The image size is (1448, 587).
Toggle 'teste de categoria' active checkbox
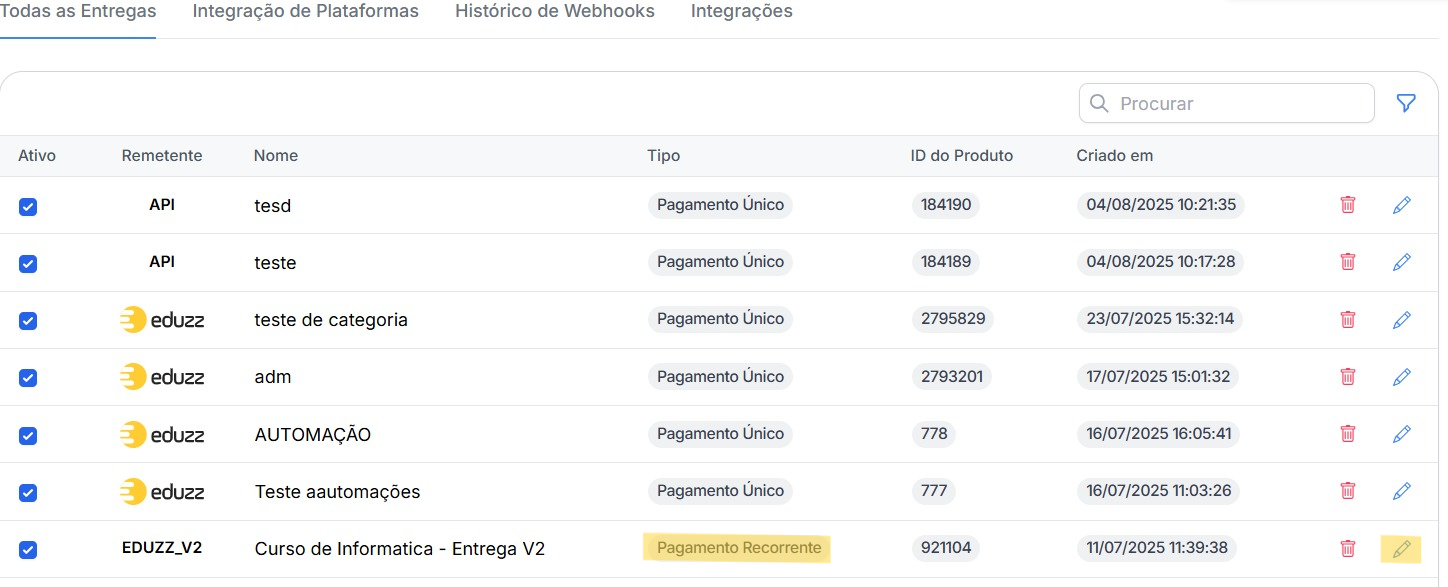point(28,321)
